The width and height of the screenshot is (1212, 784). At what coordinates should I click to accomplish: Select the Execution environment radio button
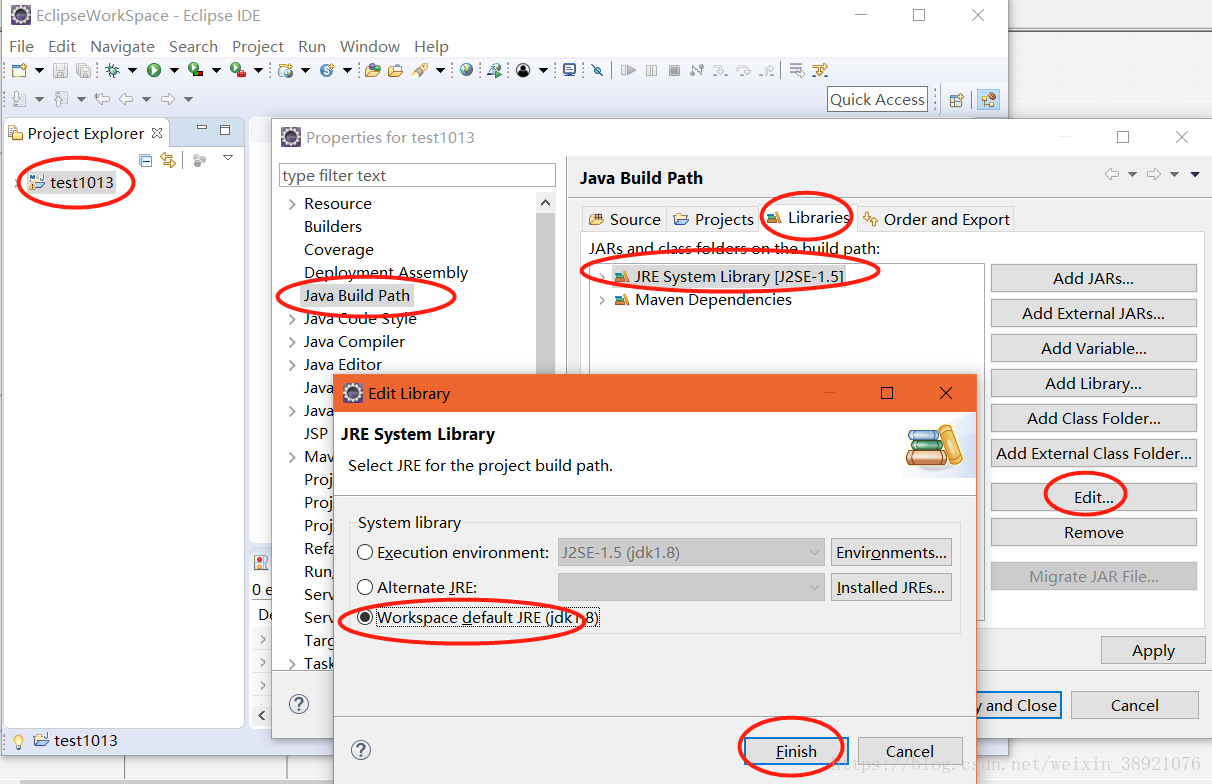(x=365, y=552)
